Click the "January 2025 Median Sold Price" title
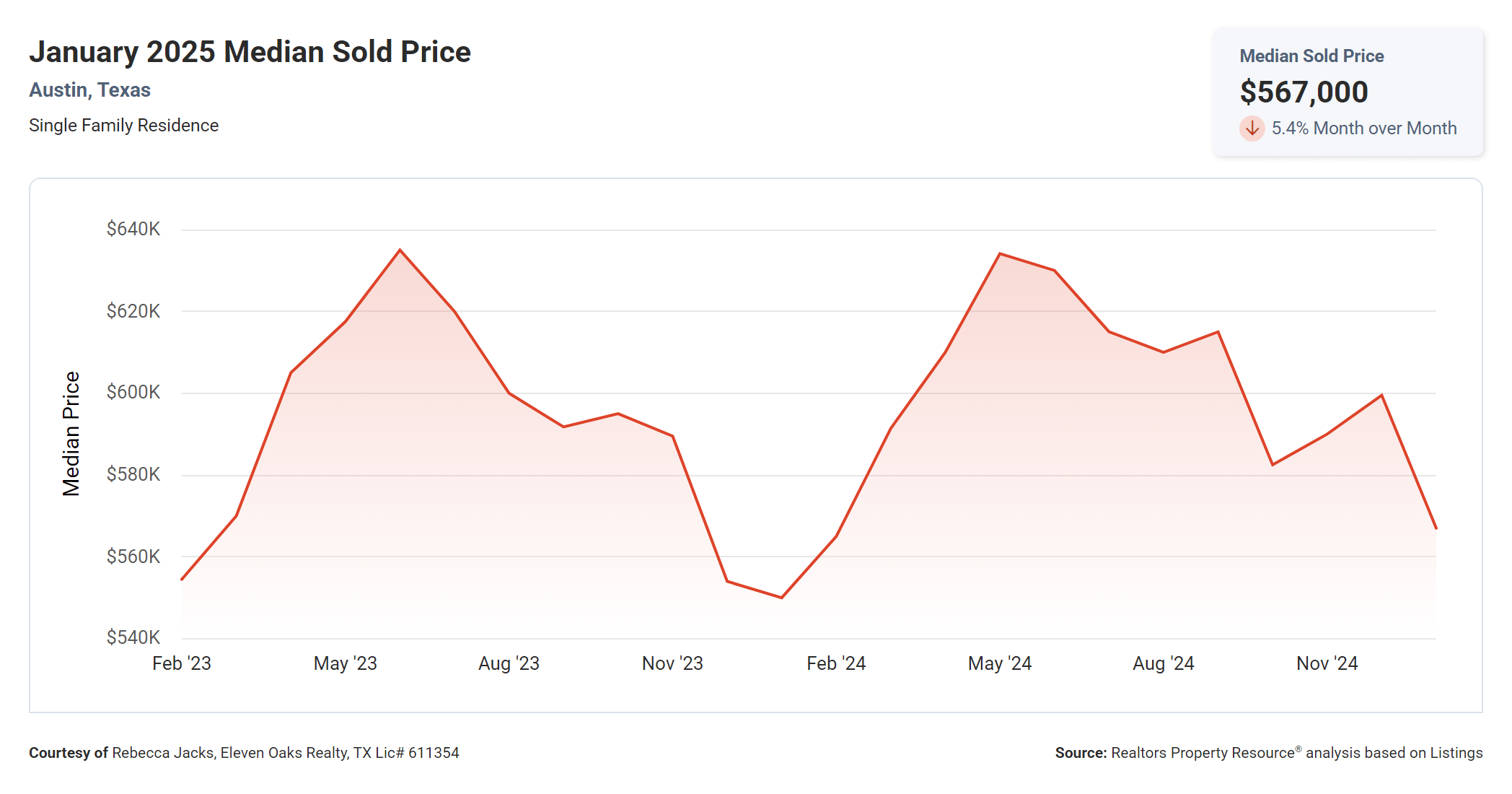 click(250, 52)
